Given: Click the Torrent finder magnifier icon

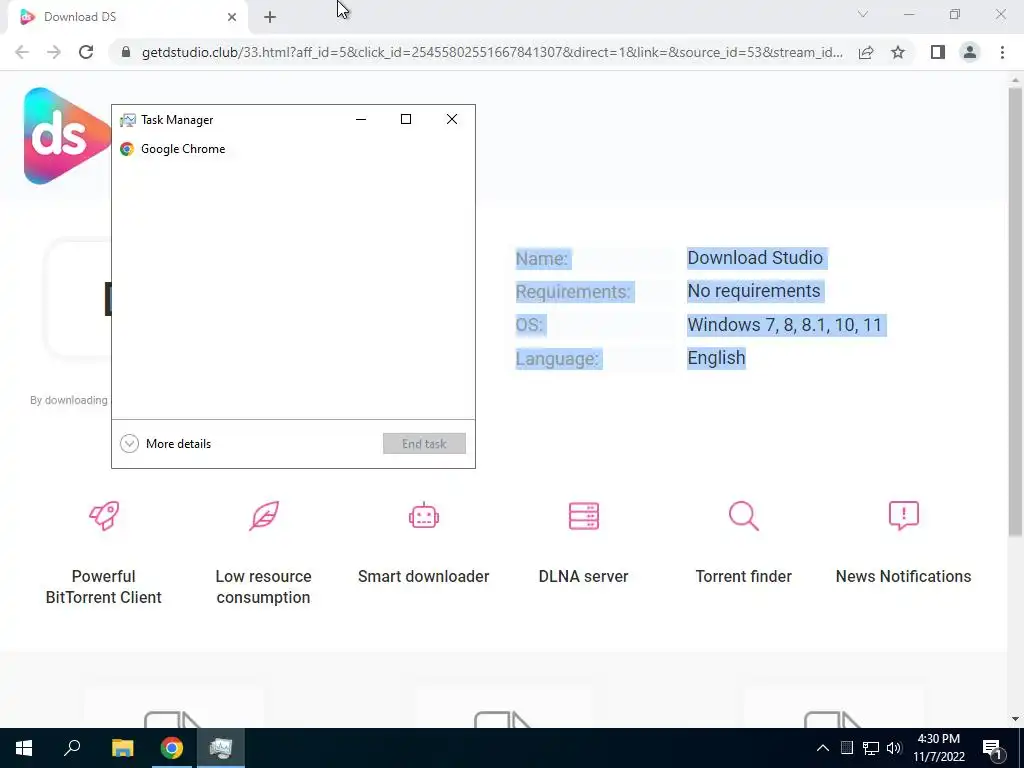Looking at the screenshot, I should (744, 516).
